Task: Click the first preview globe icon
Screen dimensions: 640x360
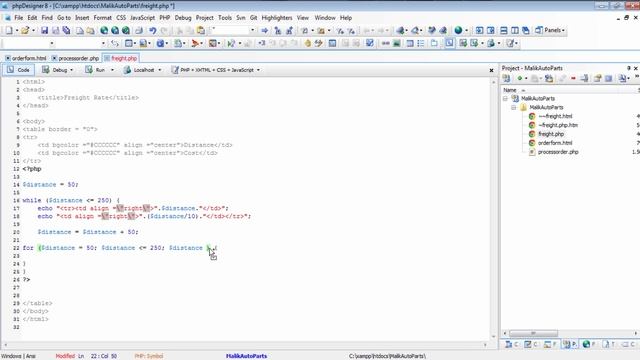Action: pyautogui.click(x=104, y=30)
